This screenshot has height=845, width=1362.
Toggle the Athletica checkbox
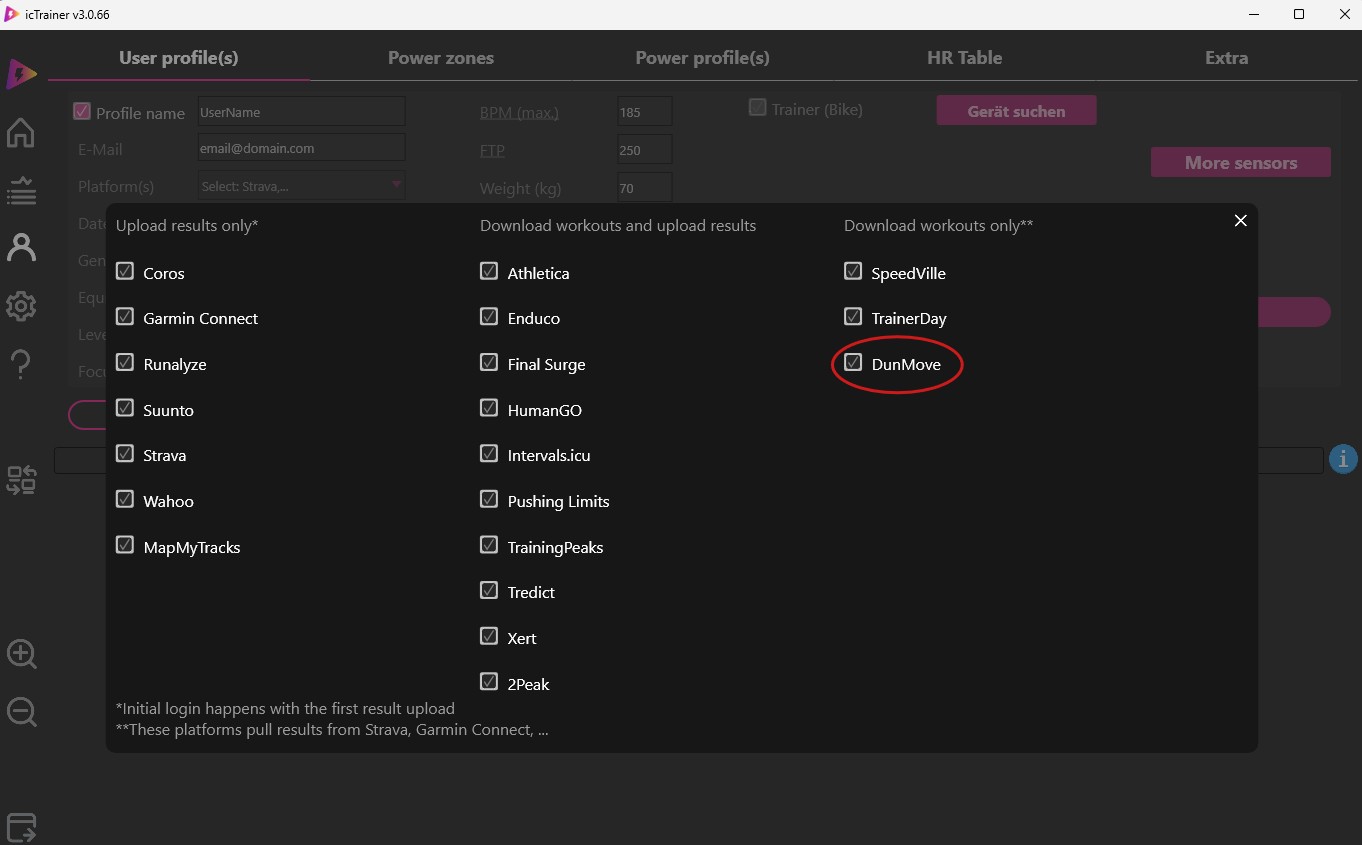click(489, 271)
